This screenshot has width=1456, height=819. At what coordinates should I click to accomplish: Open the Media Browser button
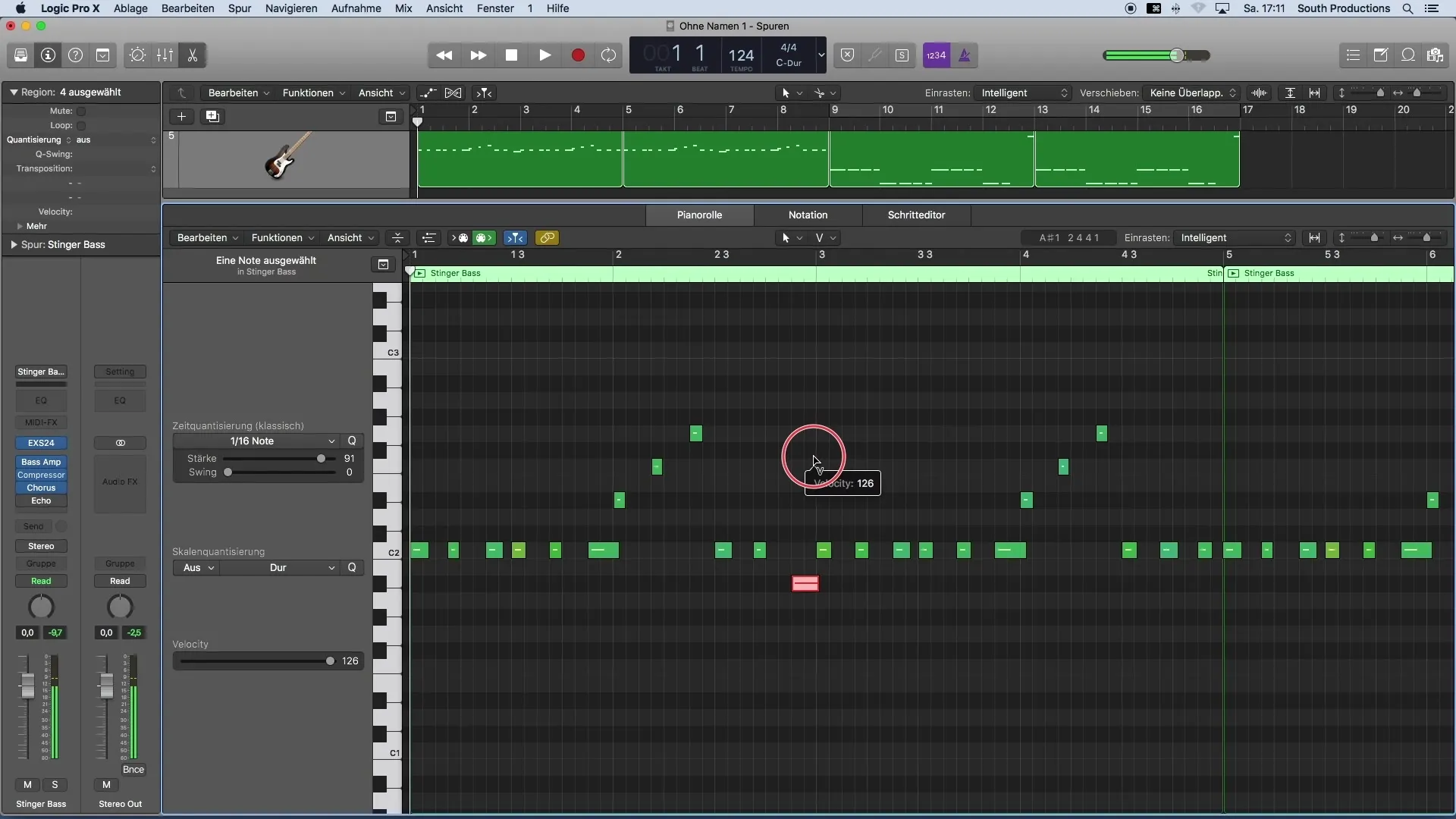pyautogui.click(x=1435, y=55)
